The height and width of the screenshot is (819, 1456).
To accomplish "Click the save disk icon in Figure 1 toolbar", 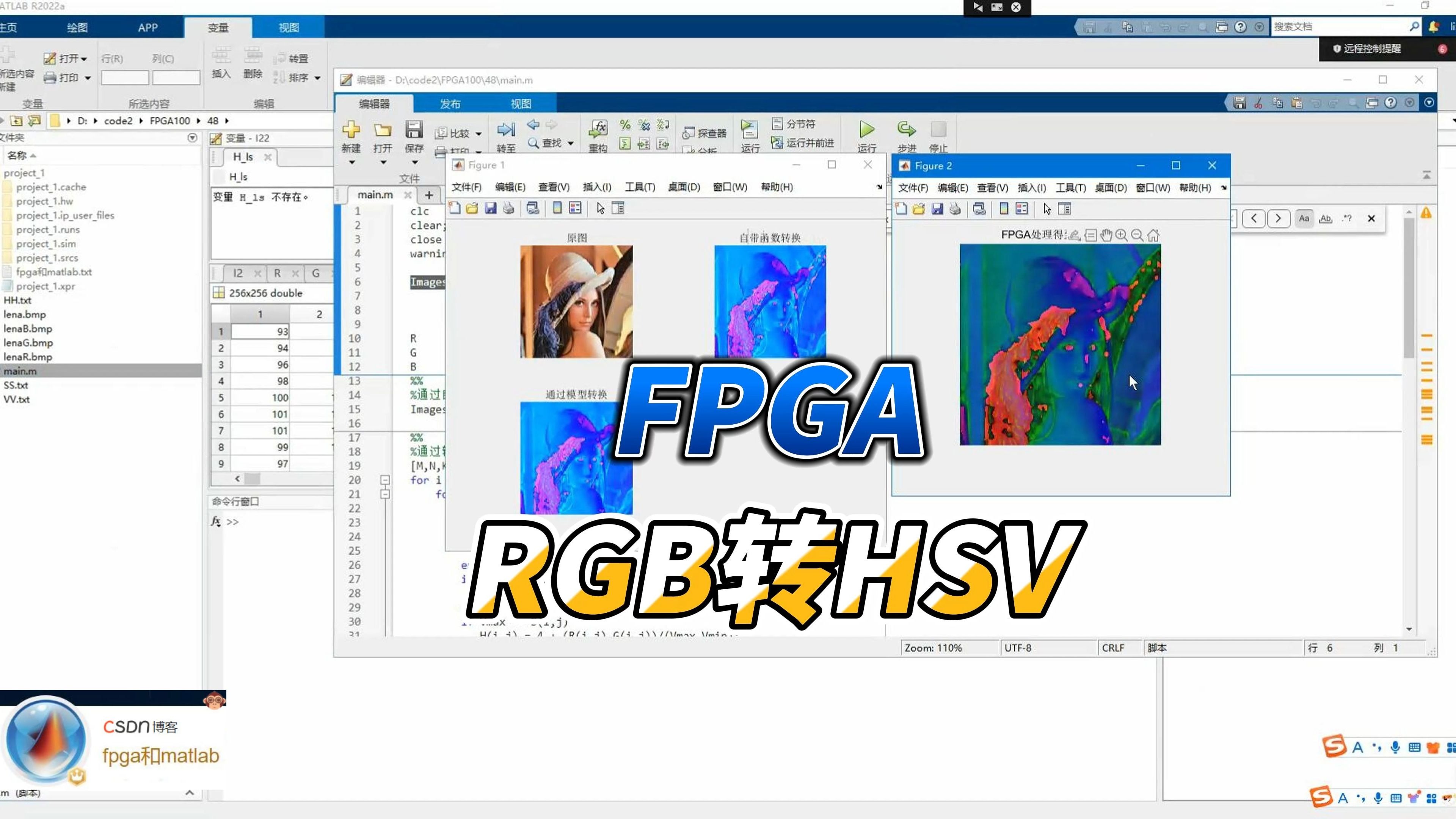I will tap(491, 209).
